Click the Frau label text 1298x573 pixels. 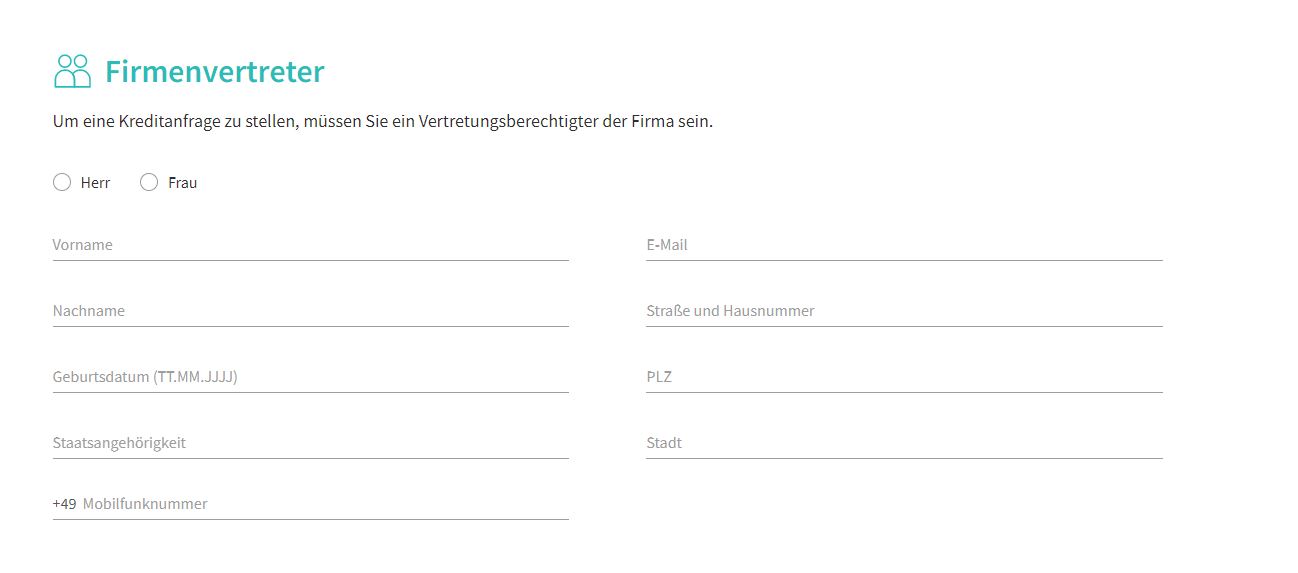coord(182,183)
